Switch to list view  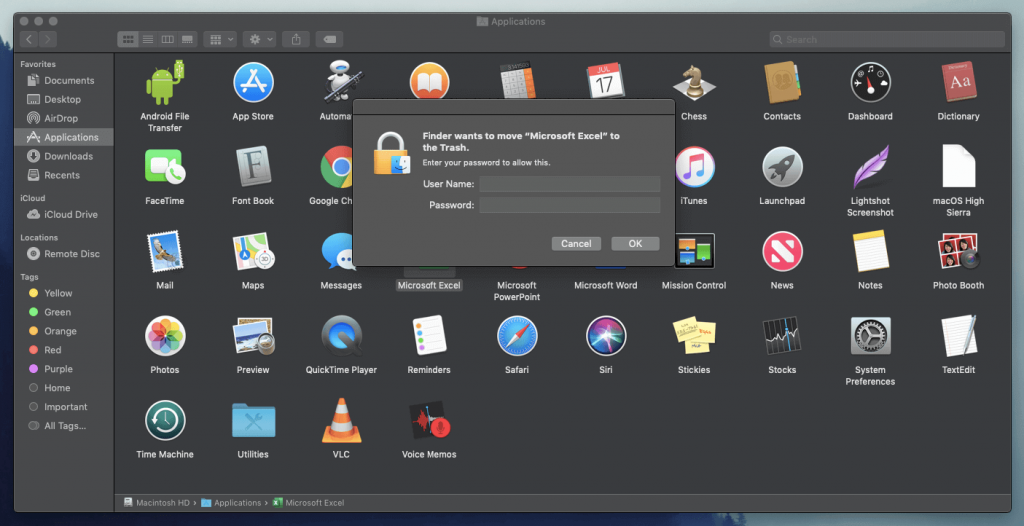coord(148,39)
